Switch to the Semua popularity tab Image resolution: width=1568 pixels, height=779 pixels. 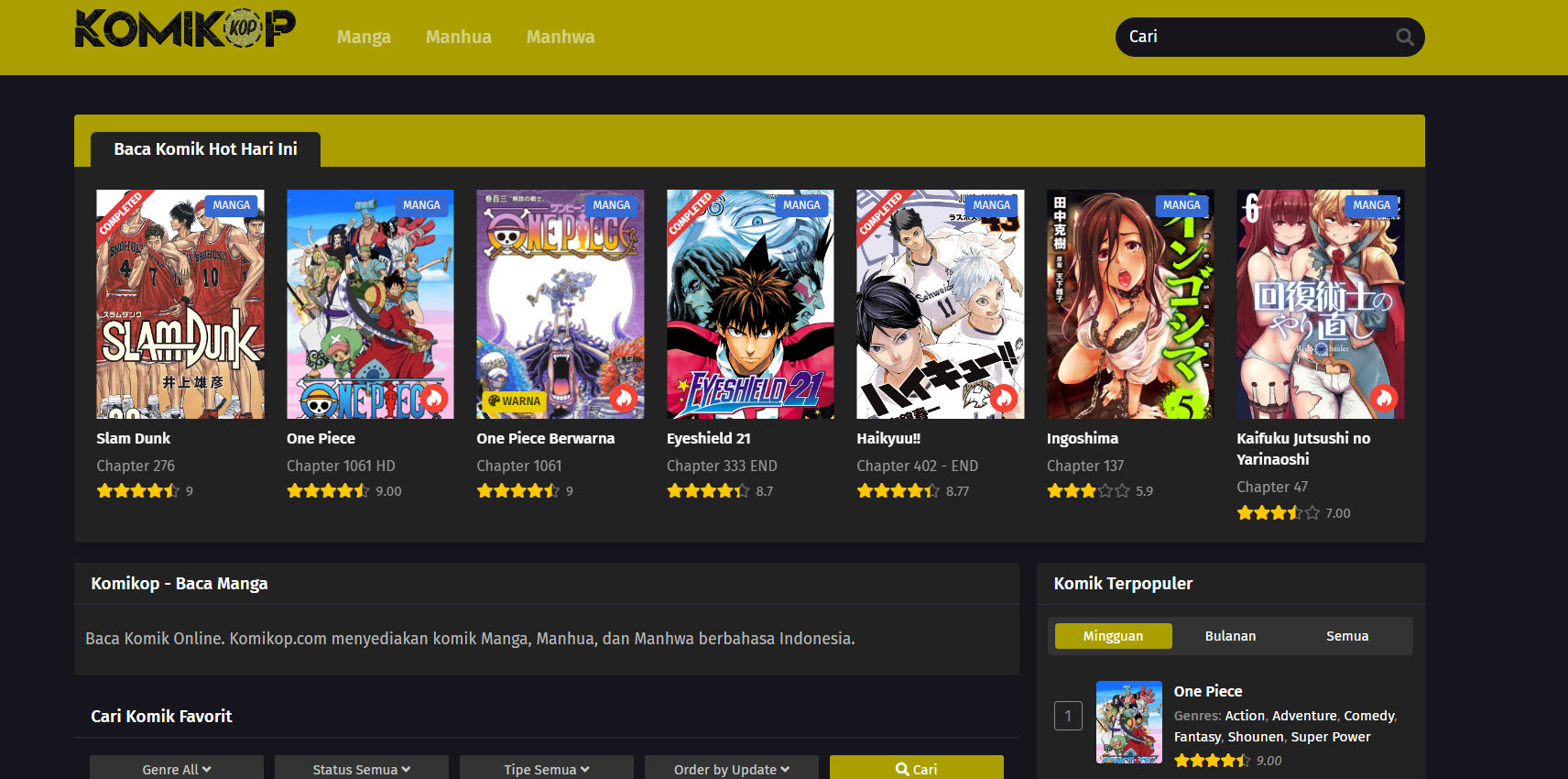click(x=1347, y=636)
